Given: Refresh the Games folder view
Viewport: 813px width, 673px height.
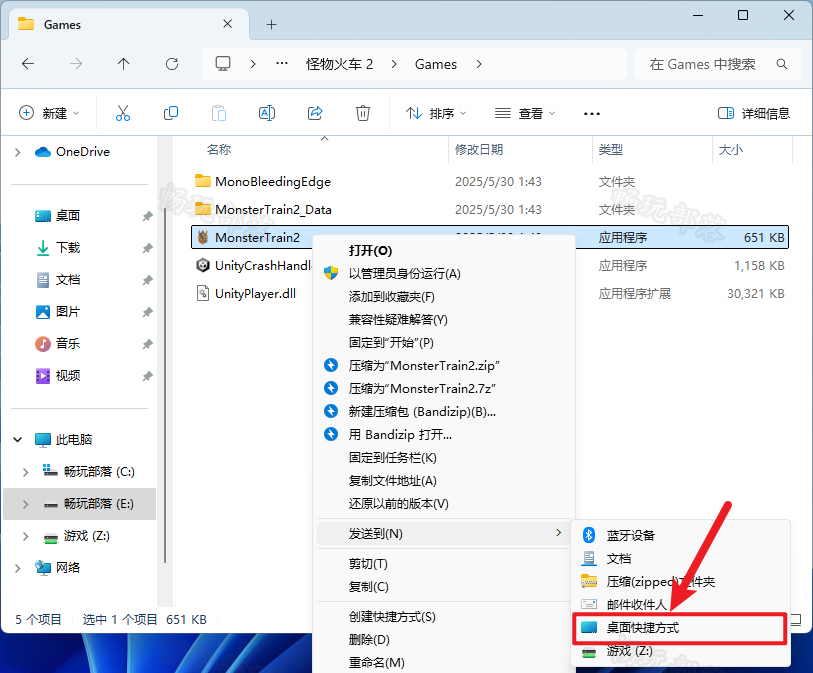Looking at the screenshot, I should pyautogui.click(x=172, y=64).
